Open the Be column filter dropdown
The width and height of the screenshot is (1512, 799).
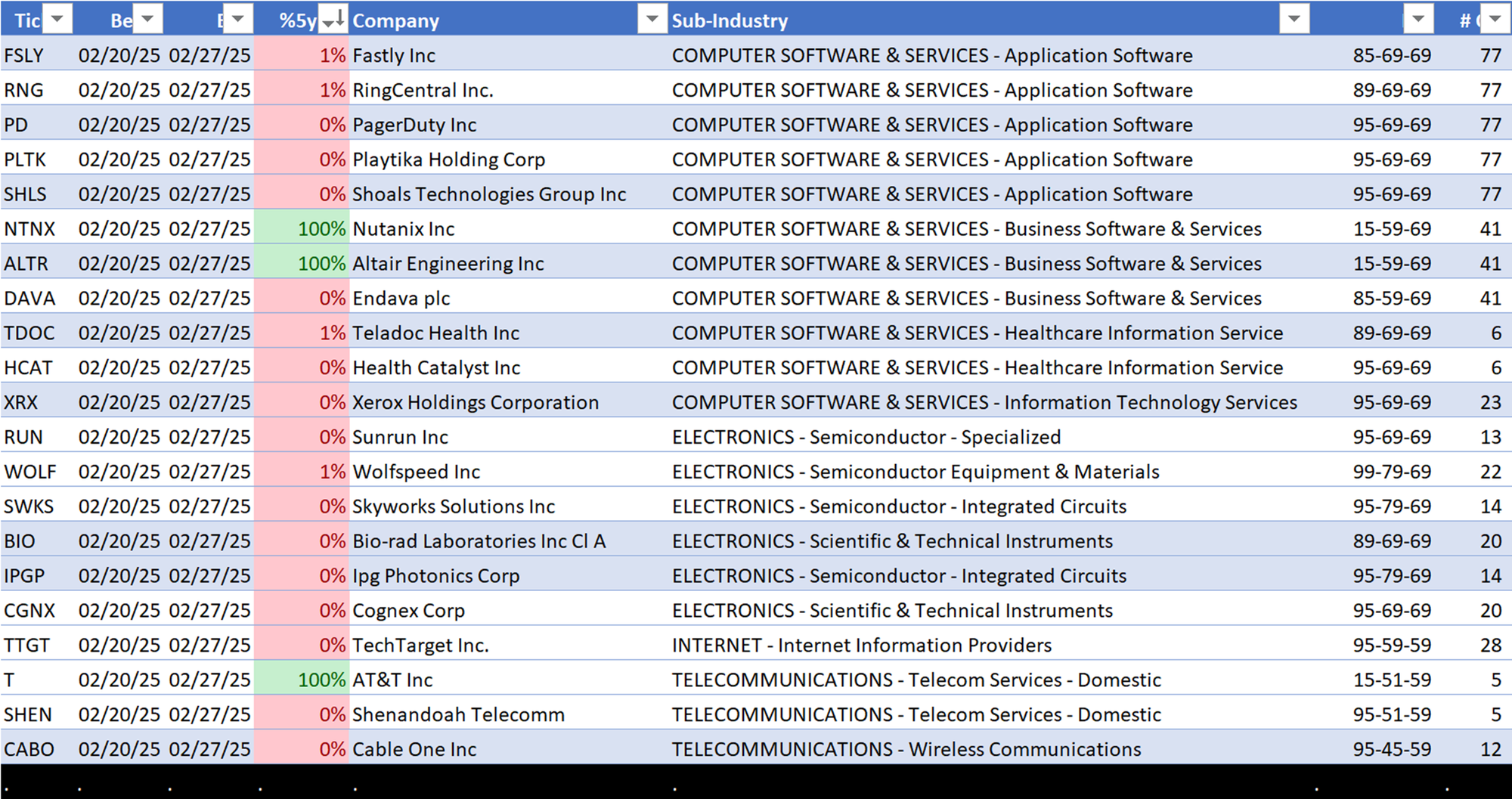coord(148,20)
